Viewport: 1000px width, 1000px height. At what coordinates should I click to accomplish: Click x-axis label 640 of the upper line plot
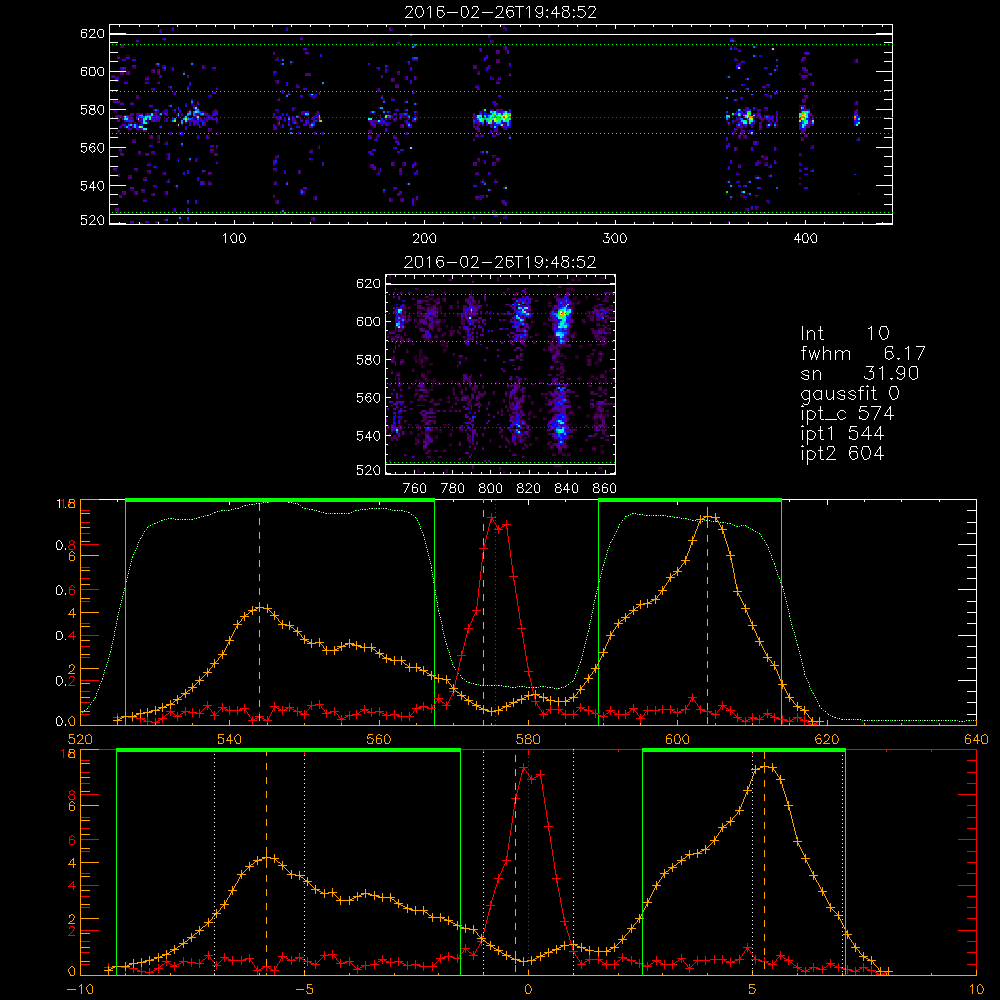click(x=976, y=739)
